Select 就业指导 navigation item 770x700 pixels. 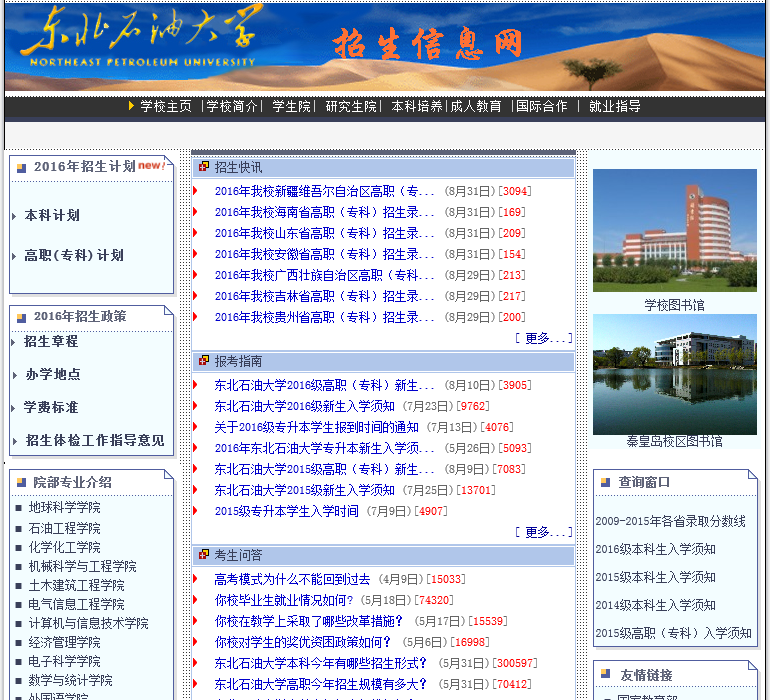615,106
